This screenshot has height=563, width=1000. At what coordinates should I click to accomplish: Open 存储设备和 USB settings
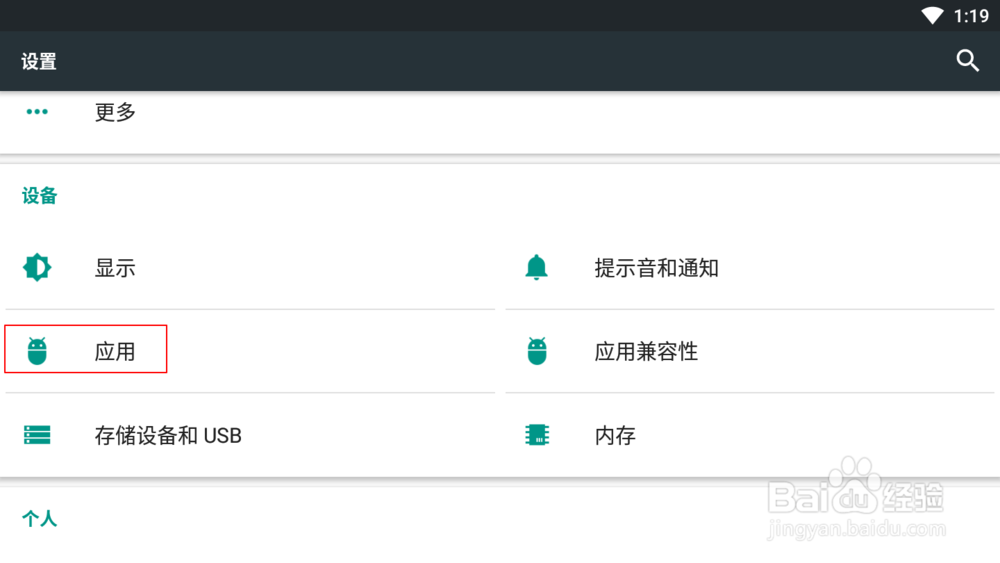[250, 435]
